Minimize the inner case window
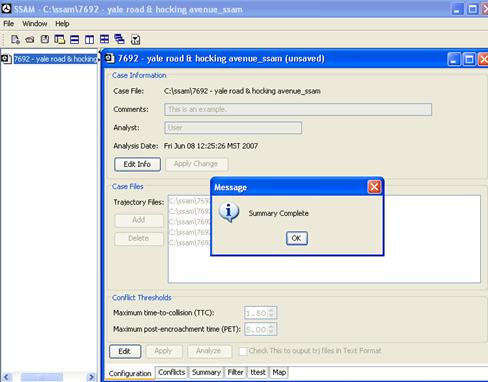 tap(454, 59)
